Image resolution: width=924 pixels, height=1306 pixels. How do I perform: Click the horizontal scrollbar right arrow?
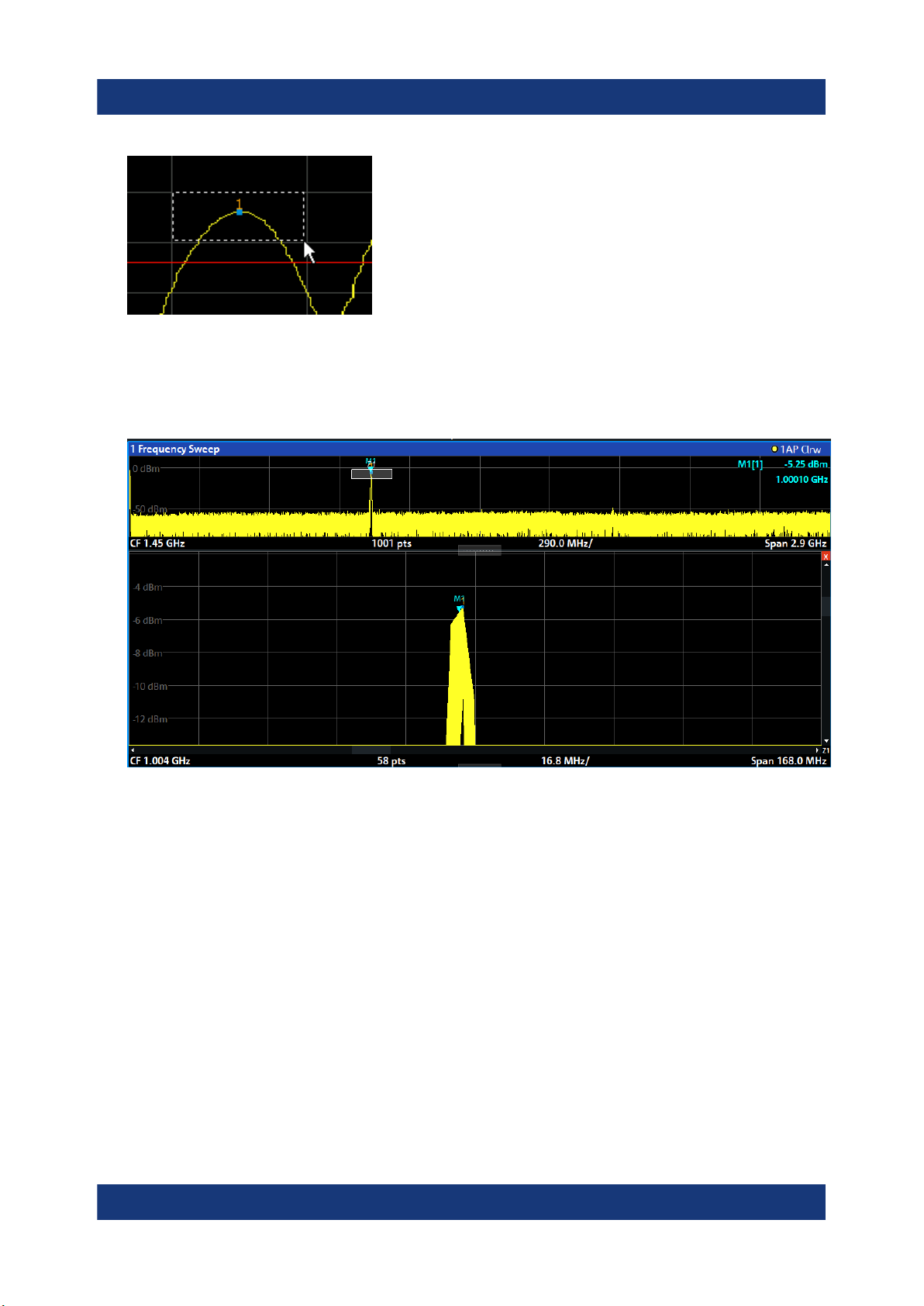click(x=818, y=750)
